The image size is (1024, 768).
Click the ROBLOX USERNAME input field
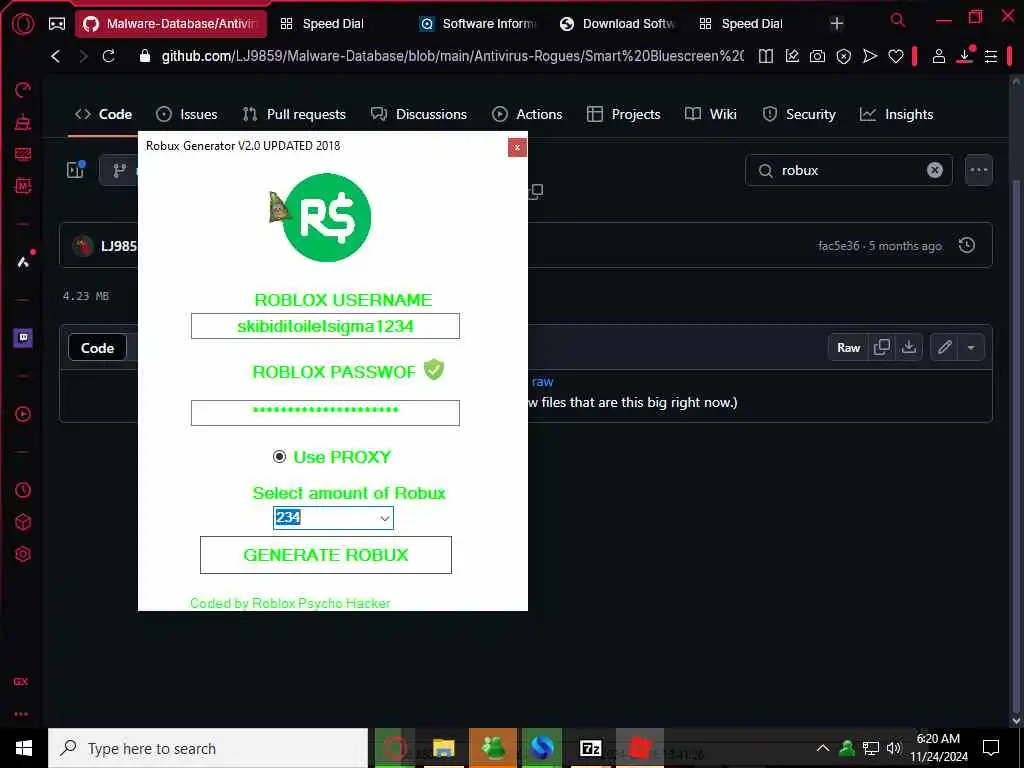coord(325,326)
